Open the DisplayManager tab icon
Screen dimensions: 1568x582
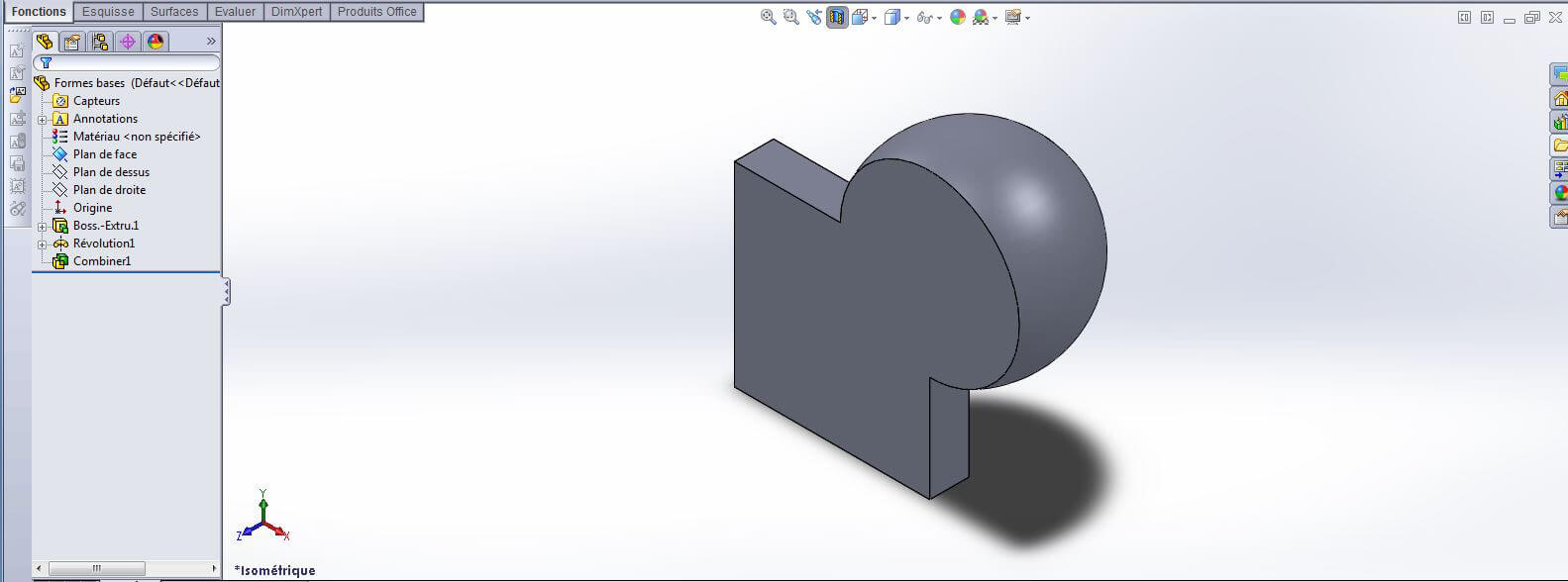pos(156,42)
